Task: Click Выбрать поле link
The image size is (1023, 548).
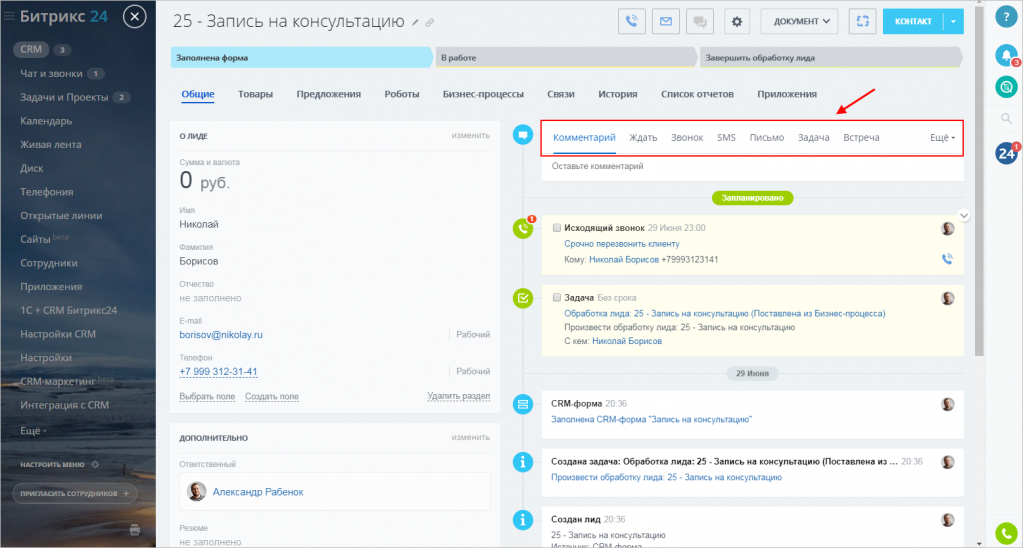Action: (207, 396)
